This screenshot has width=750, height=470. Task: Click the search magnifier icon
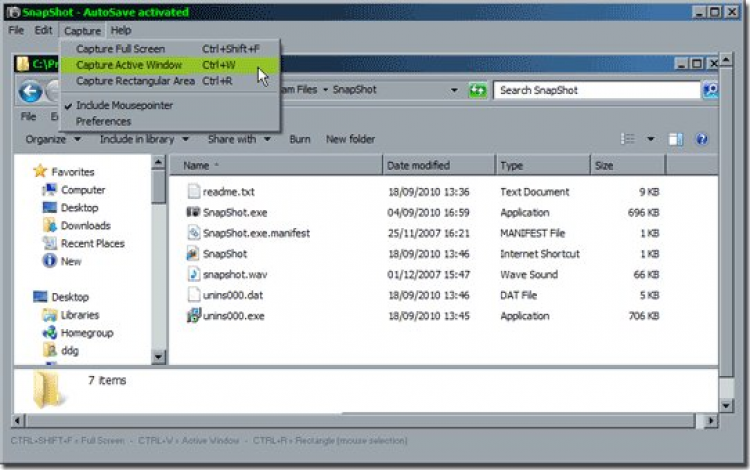(x=710, y=90)
